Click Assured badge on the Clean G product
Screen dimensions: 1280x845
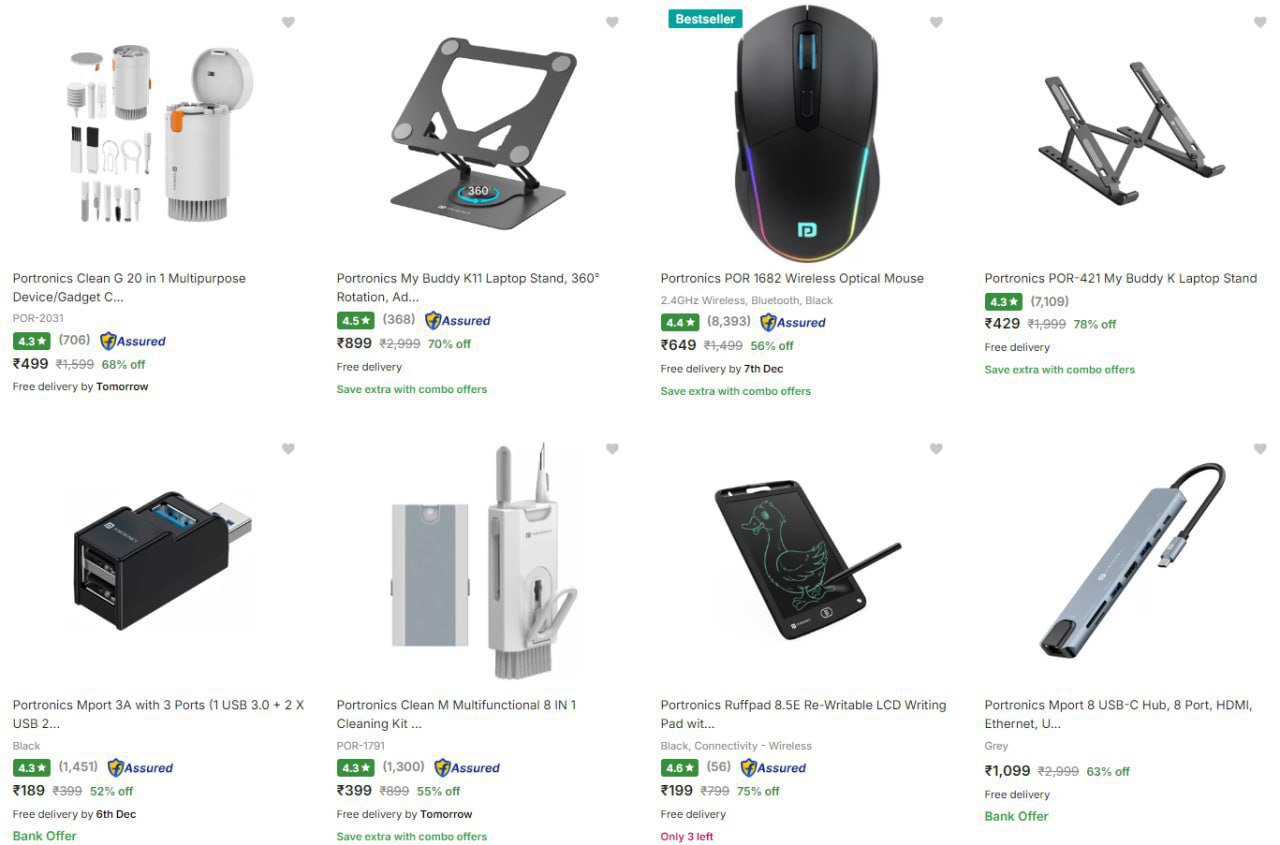click(133, 341)
